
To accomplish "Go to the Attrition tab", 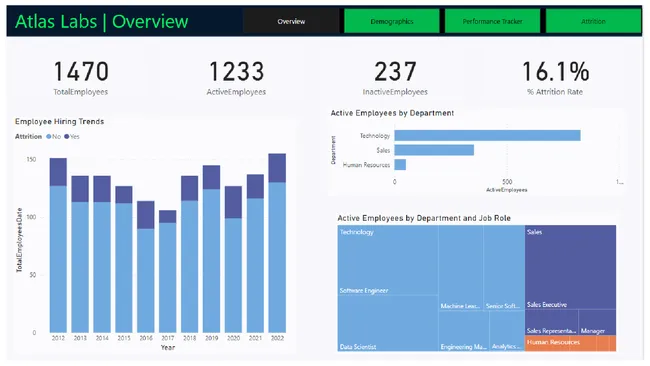I will [593, 21].
